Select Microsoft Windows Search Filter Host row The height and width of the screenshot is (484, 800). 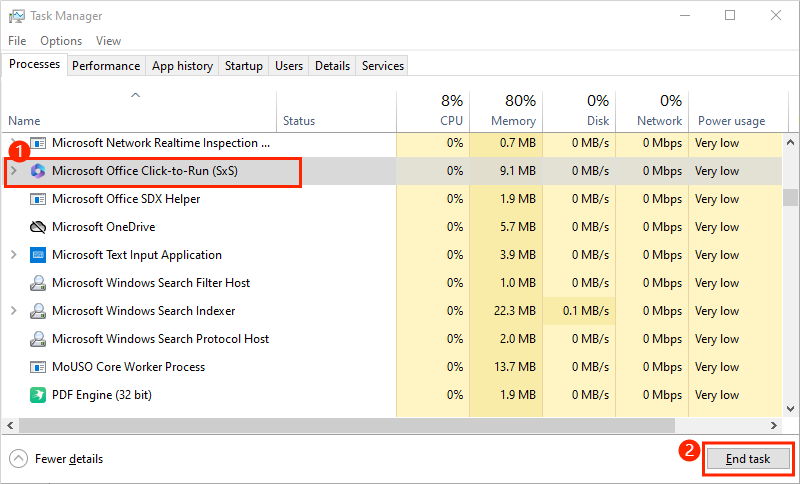(391, 283)
